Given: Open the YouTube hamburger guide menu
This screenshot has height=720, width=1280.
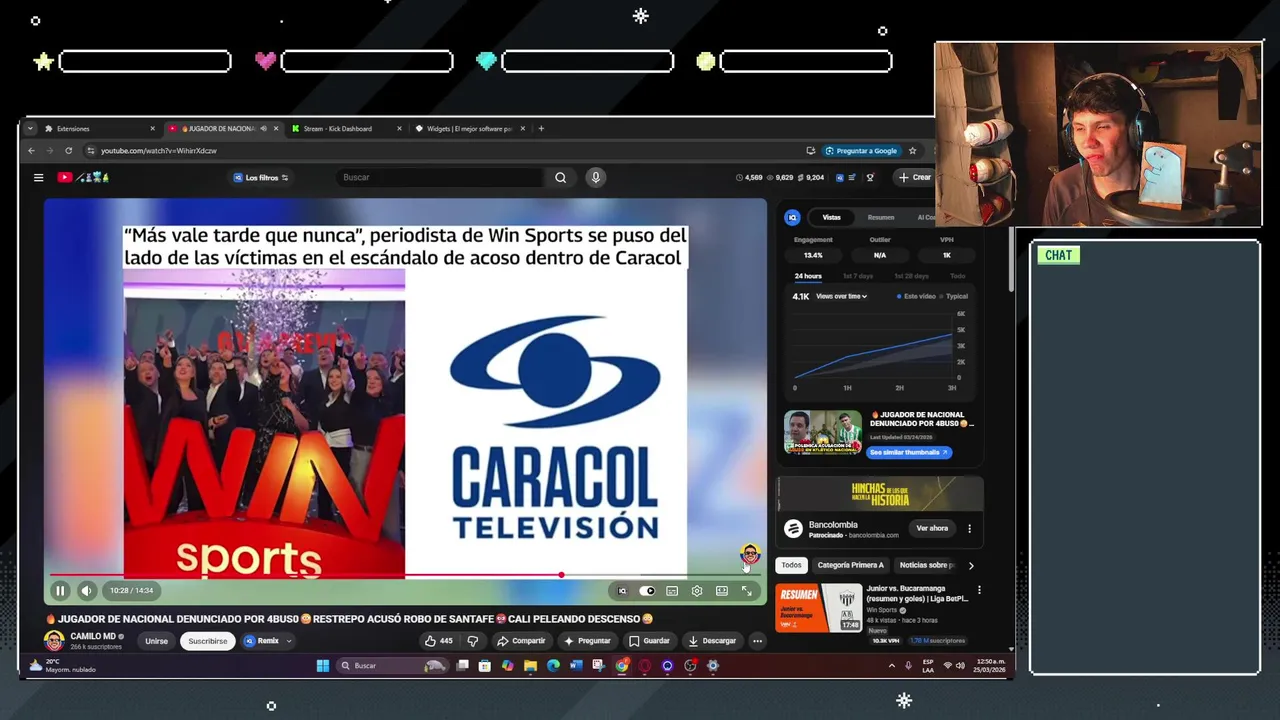Looking at the screenshot, I should click(38, 177).
